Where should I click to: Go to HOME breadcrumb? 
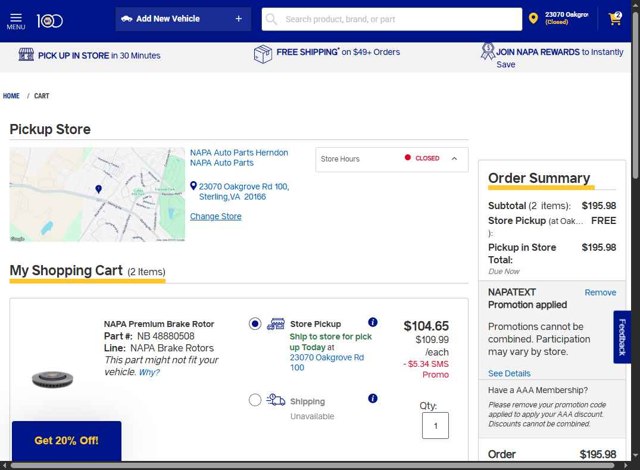click(11, 96)
